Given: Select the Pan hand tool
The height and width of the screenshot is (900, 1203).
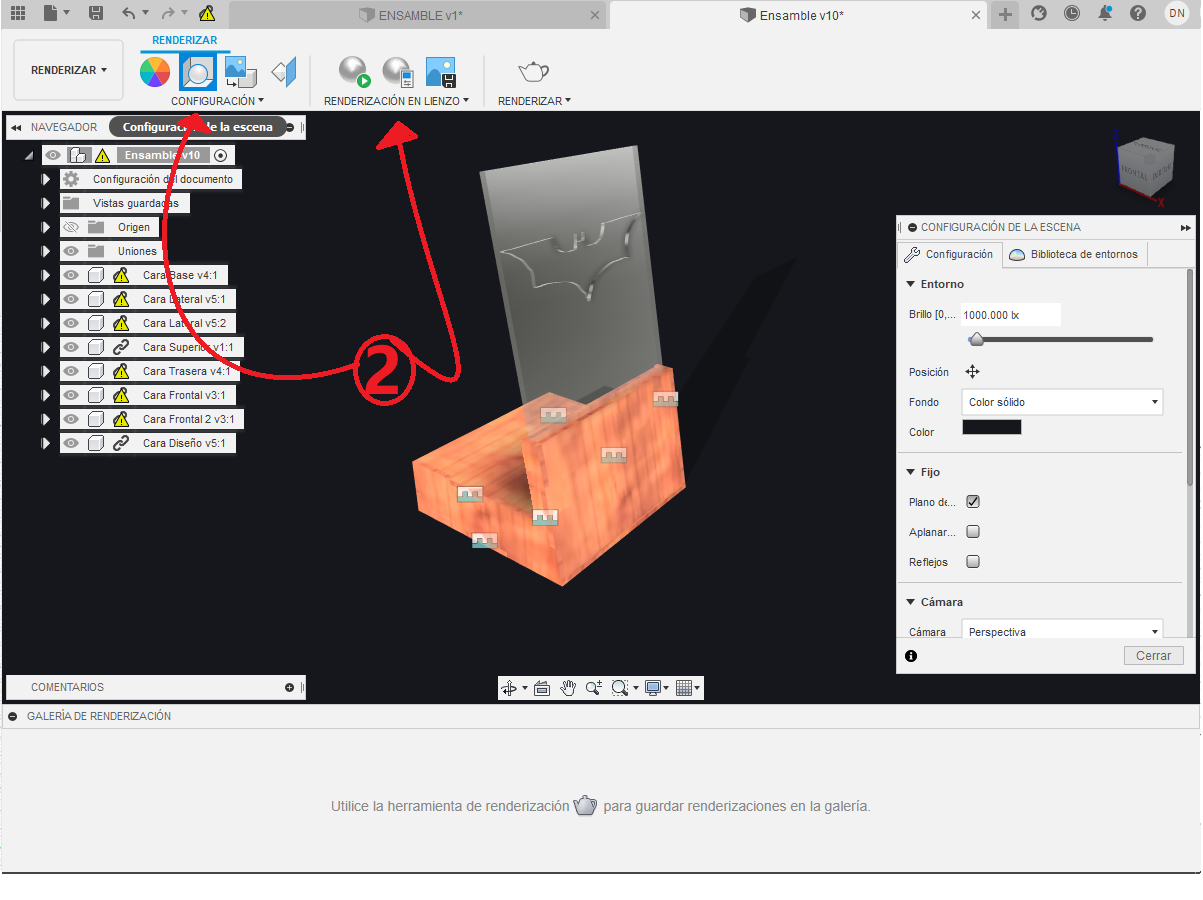Looking at the screenshot, I should click(x=568, y=687).
